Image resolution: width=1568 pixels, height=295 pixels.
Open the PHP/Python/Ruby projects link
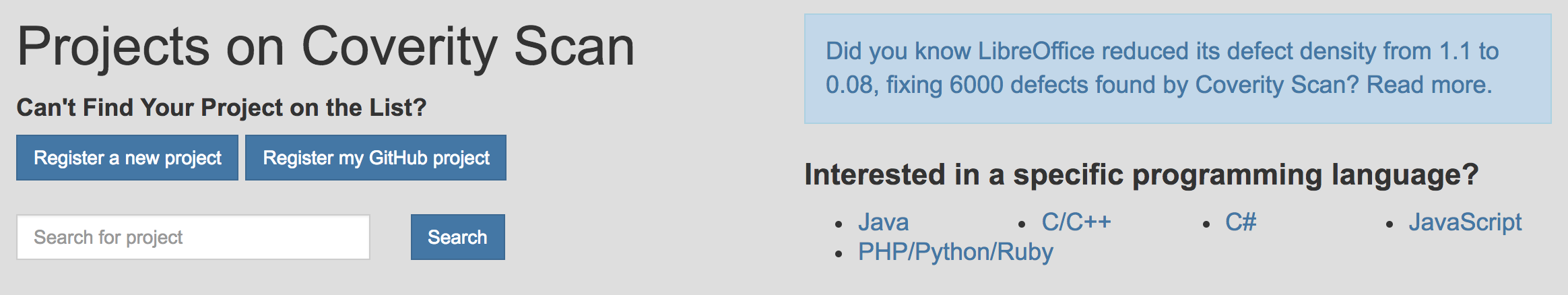tap(956, 252)
